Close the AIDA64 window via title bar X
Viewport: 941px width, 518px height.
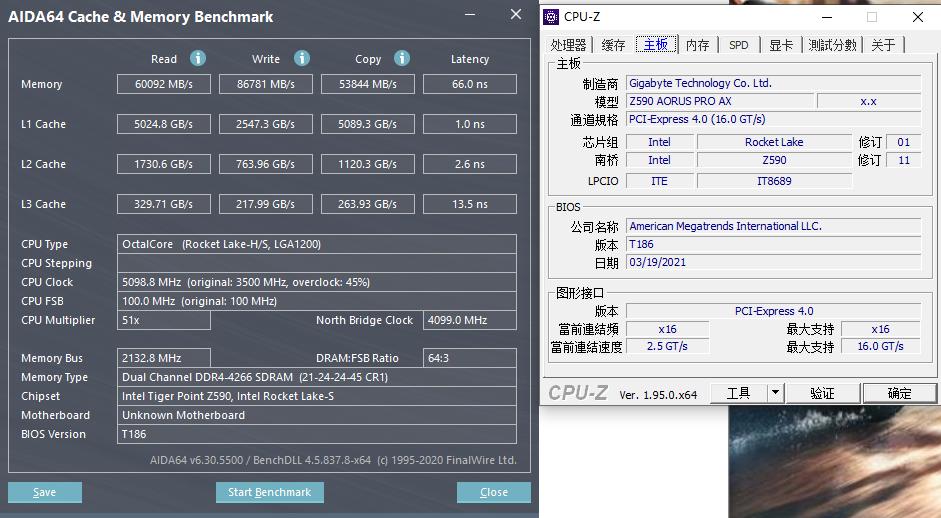(x=516, y=14)
